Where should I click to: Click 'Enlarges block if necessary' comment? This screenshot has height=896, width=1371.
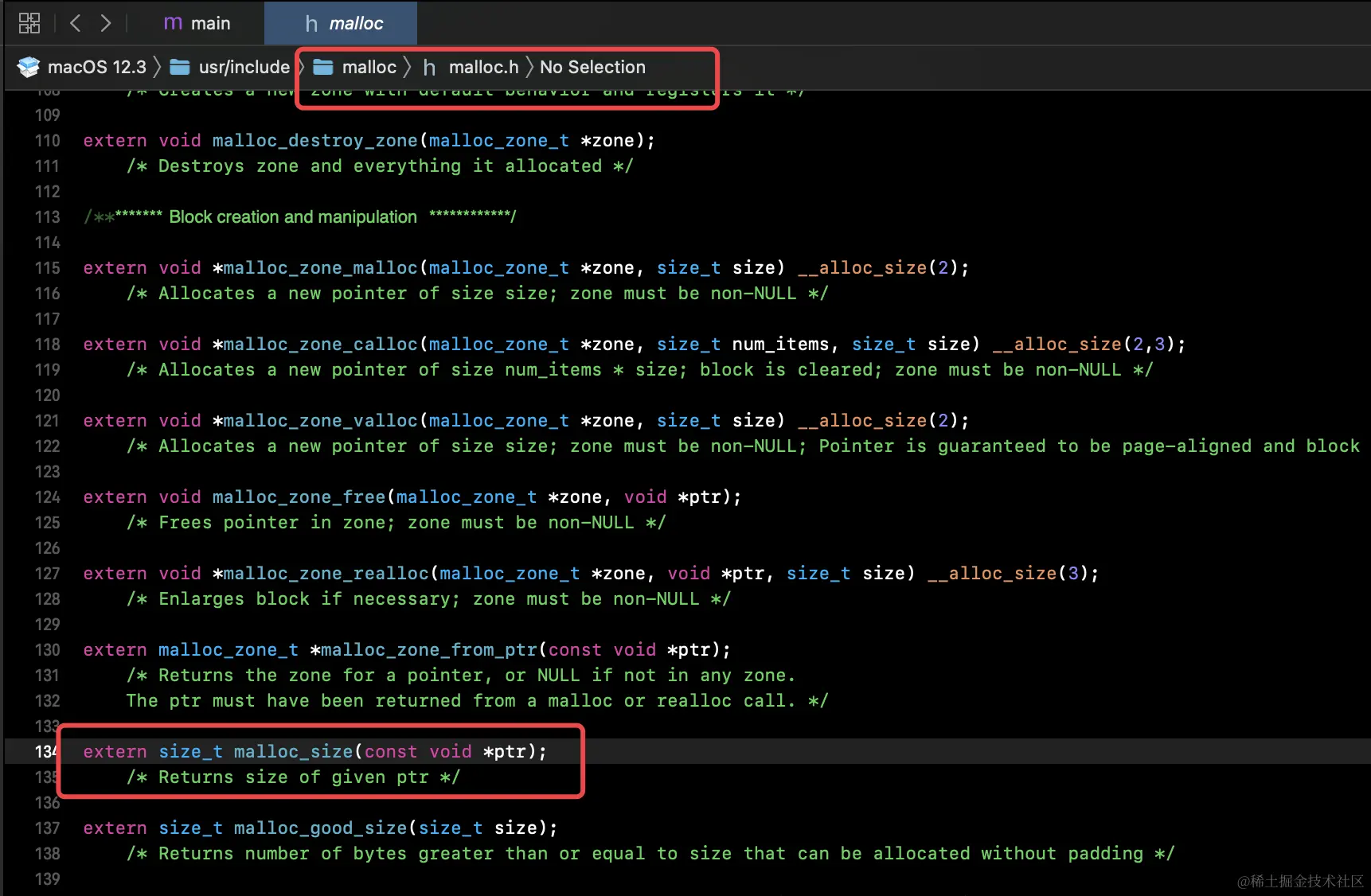pos(428,599)
